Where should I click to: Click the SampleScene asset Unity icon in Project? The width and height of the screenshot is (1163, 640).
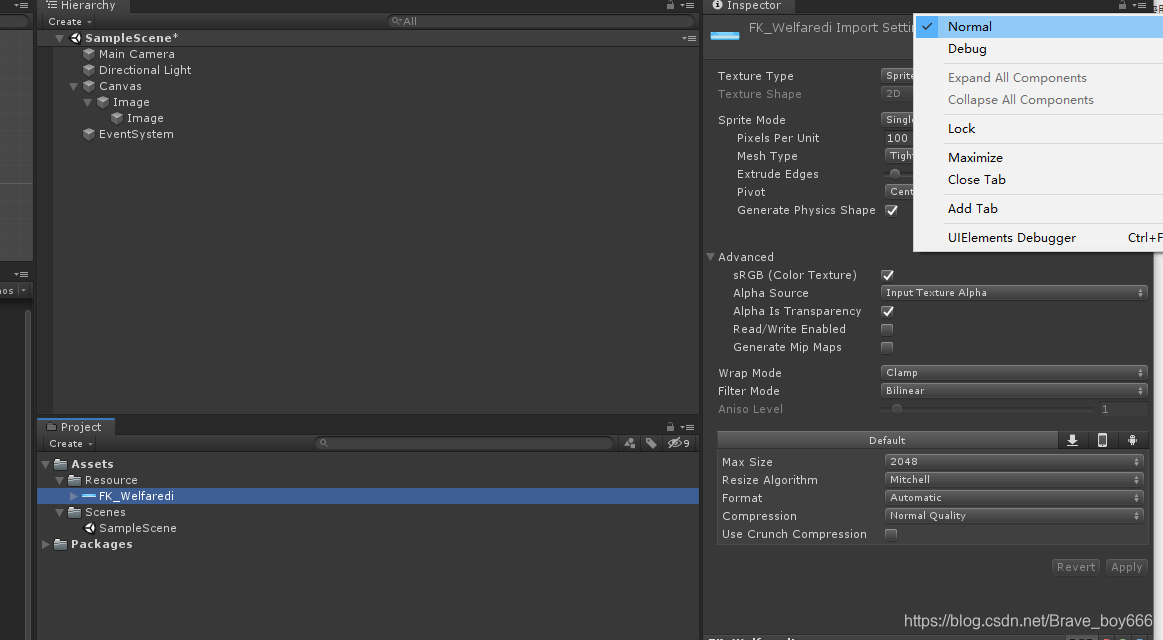click(90, 528)
